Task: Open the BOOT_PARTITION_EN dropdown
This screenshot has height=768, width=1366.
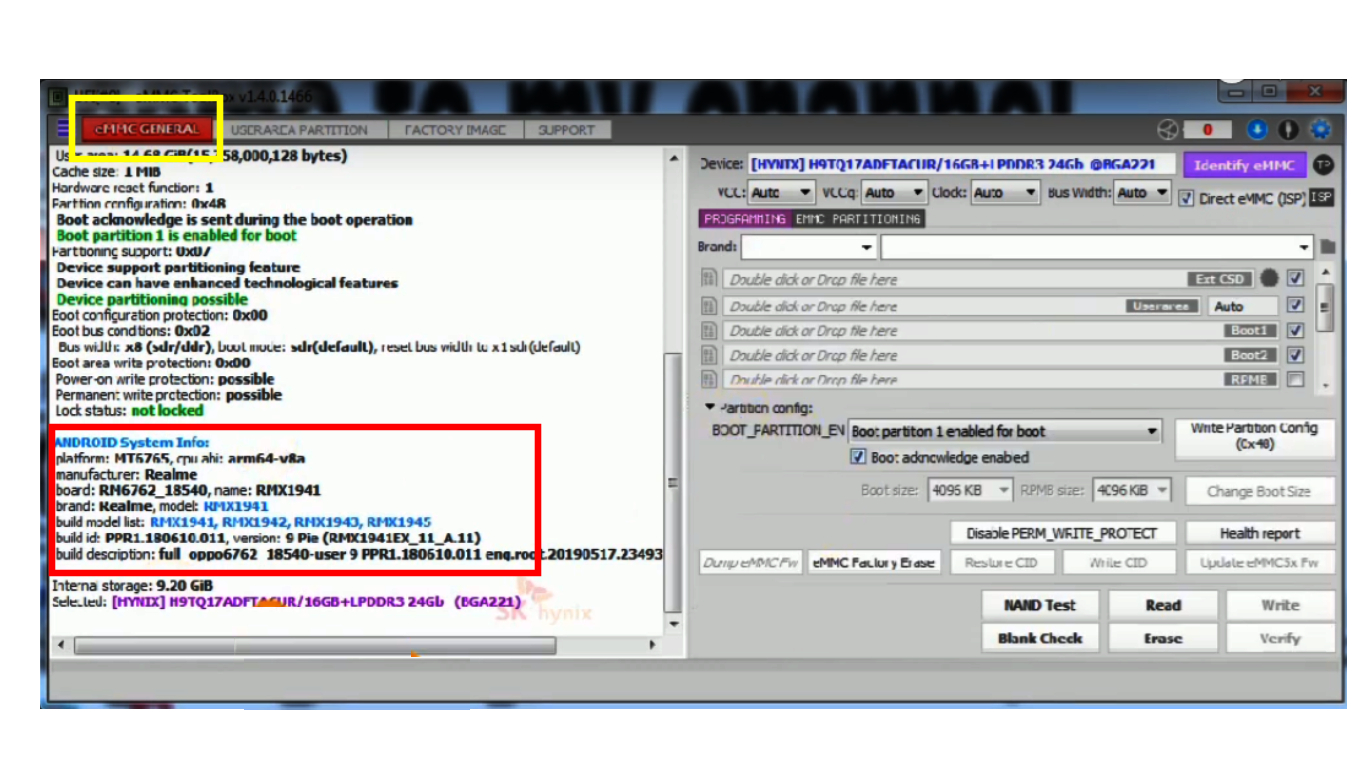Action: (1005, 432)
